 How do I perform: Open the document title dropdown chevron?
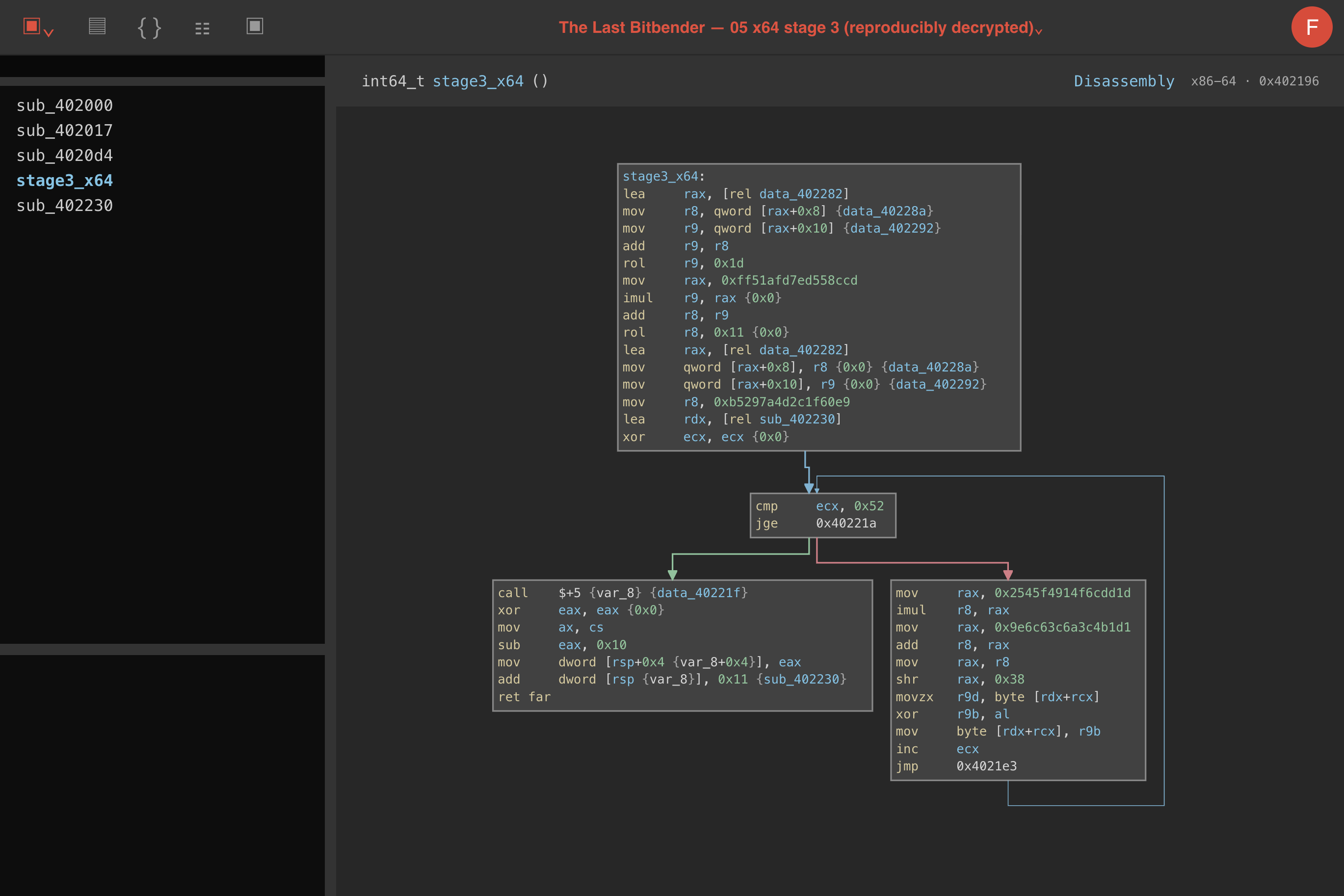pos(1039,31)
